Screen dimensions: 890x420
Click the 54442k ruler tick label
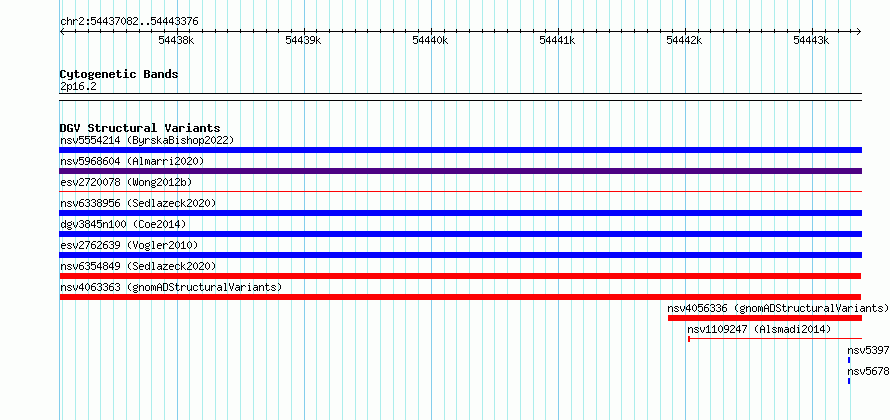click(685, 40)
